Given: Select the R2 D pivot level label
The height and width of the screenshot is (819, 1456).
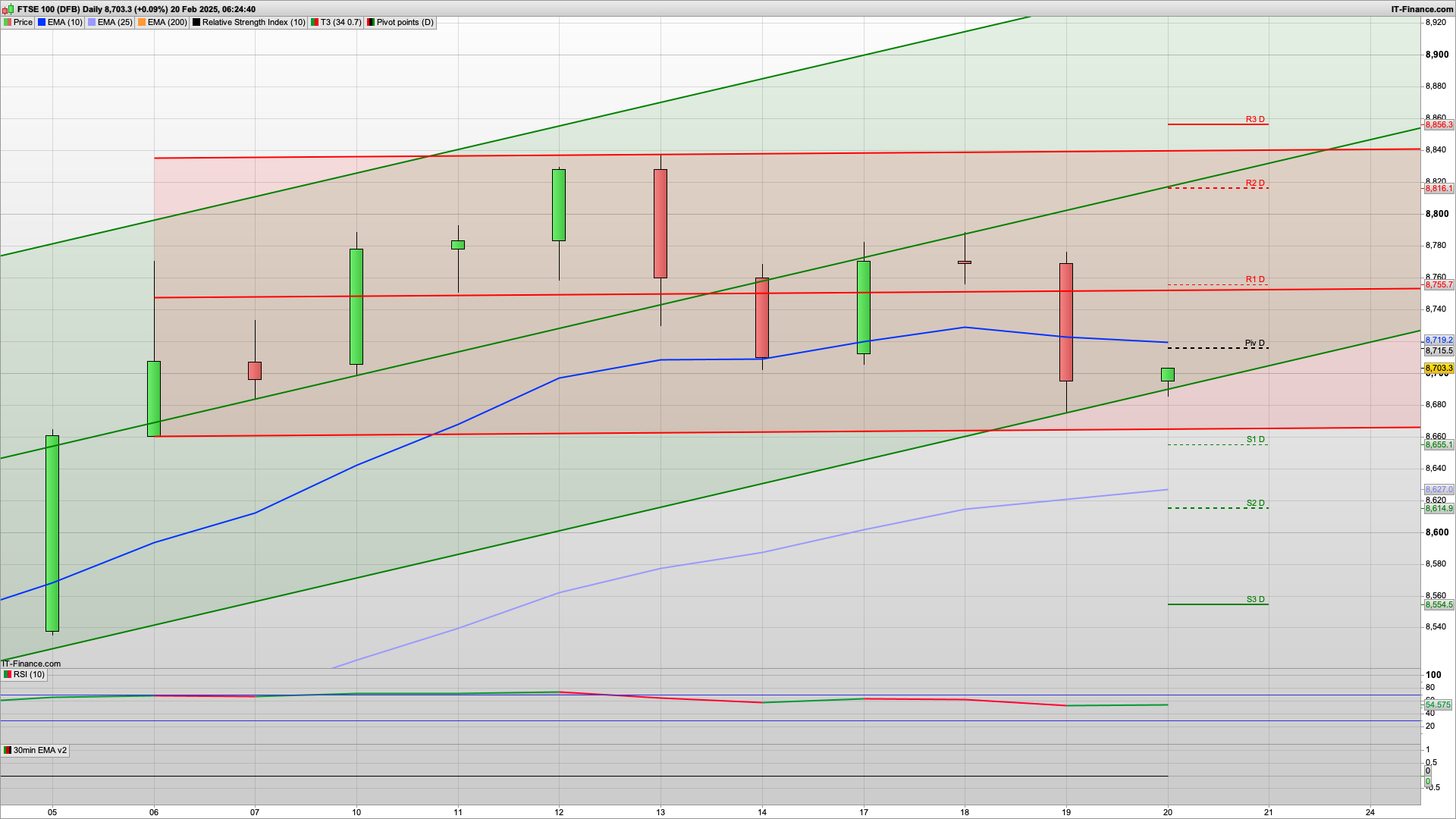Looking at the screenshot, I should click(x=1255, y=183).
